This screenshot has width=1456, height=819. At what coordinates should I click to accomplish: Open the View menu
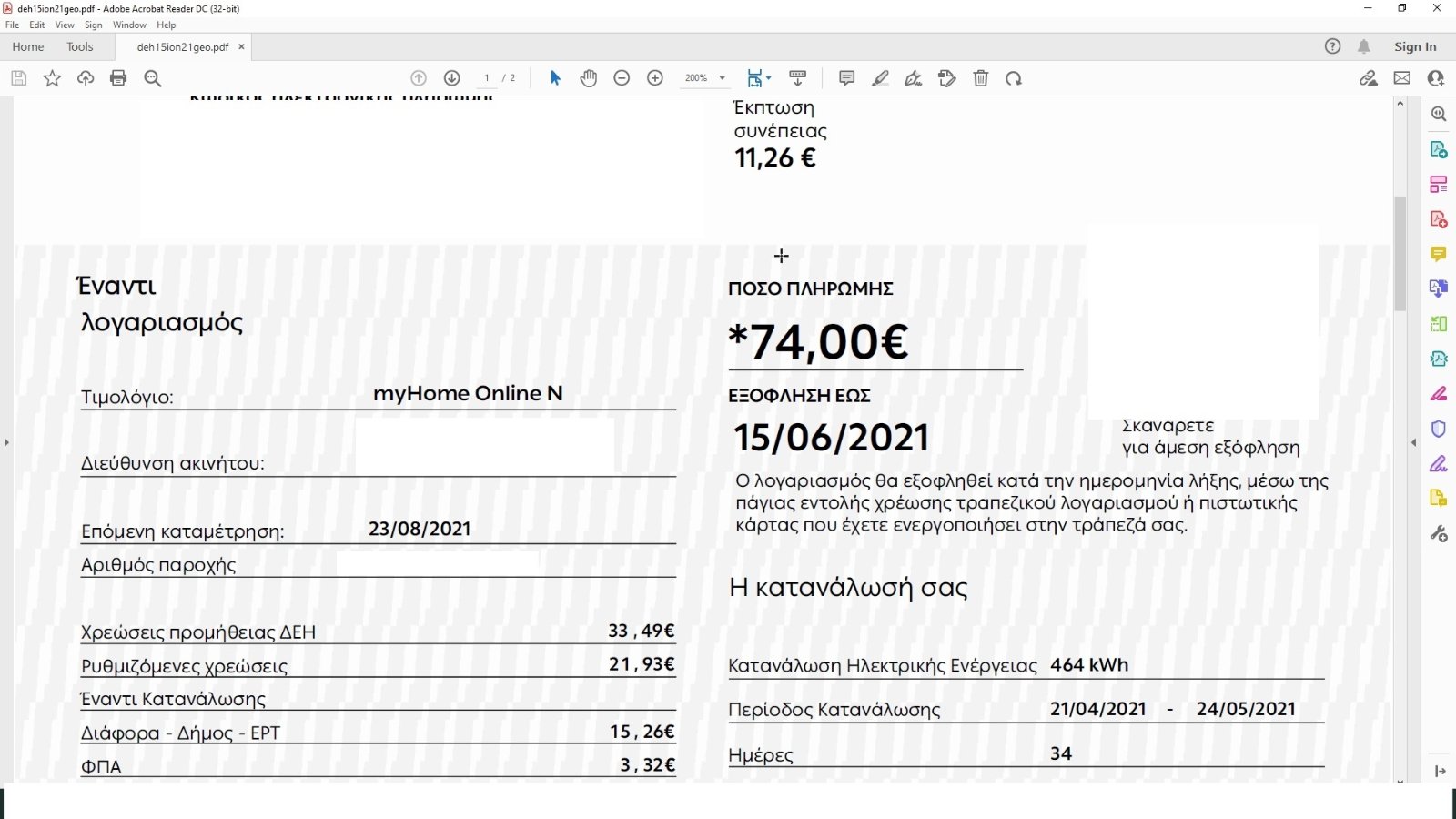[x=65, y=25]
